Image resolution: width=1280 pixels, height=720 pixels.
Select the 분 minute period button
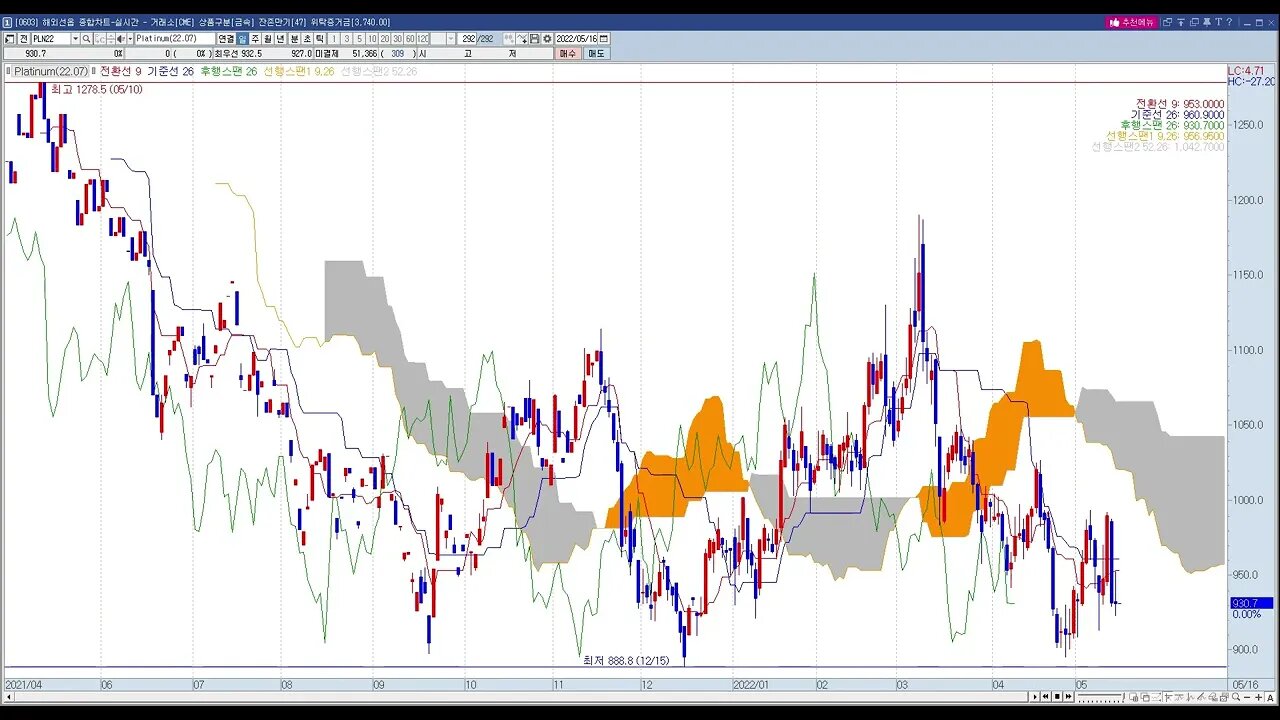[294, 38]
